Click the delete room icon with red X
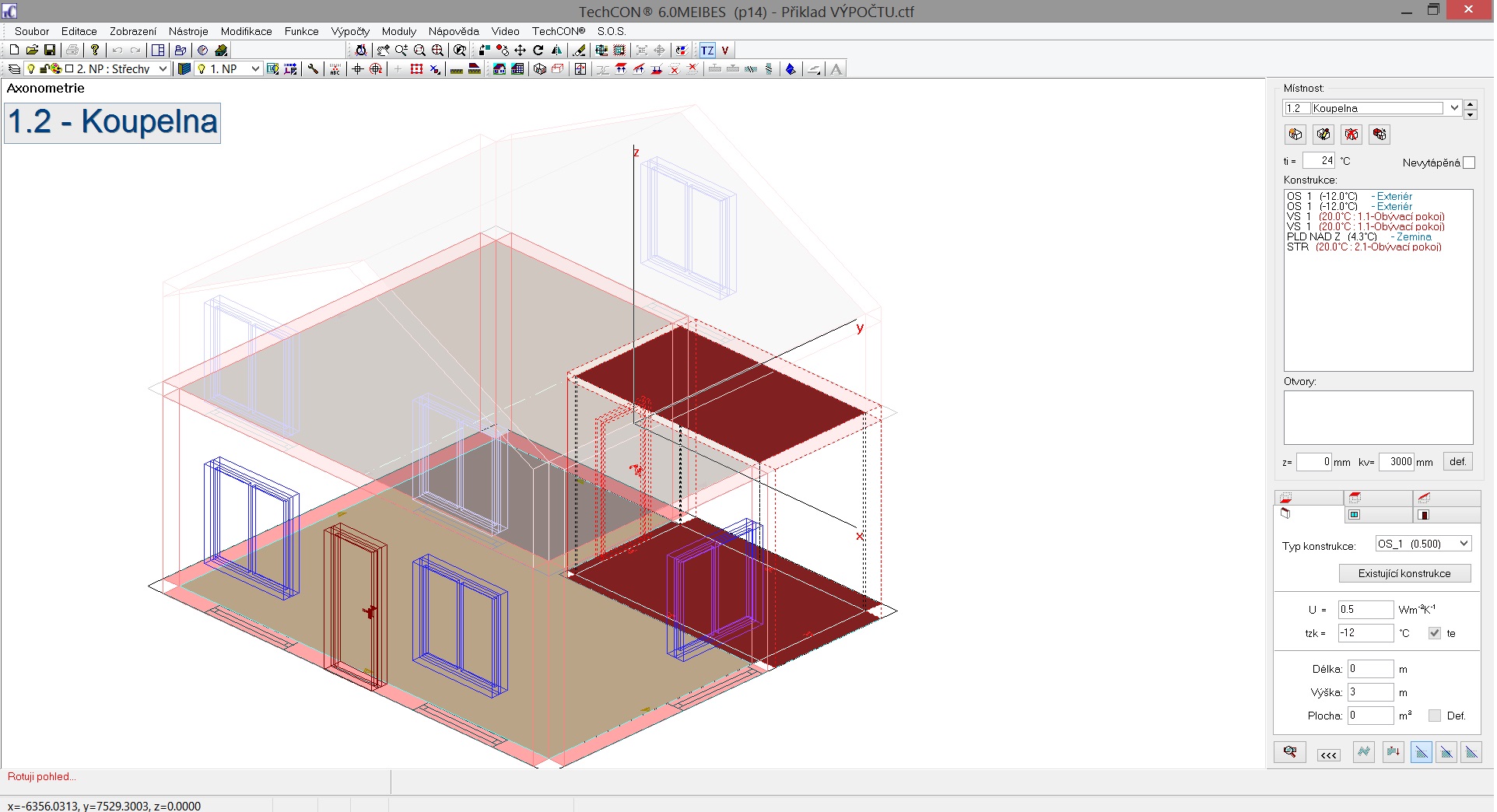This screenshot has height=812, width=1497. coord(1352,135)
